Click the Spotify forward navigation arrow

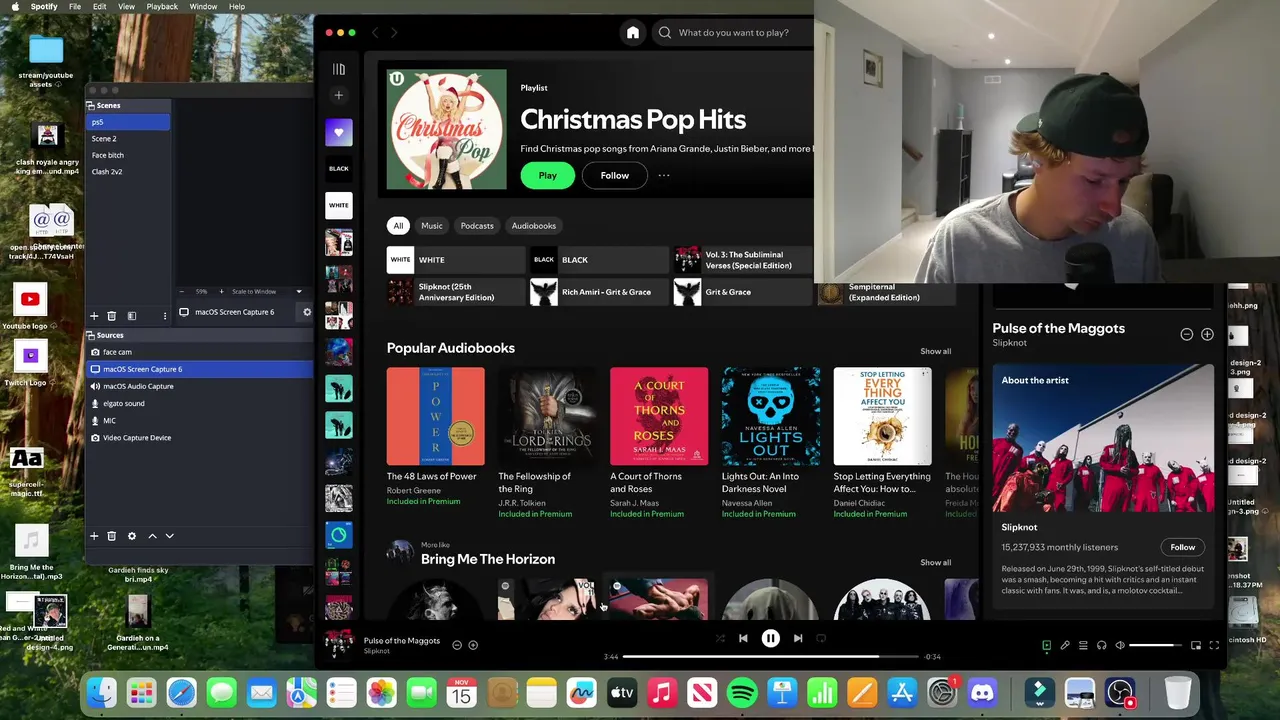tap(394, 33)
